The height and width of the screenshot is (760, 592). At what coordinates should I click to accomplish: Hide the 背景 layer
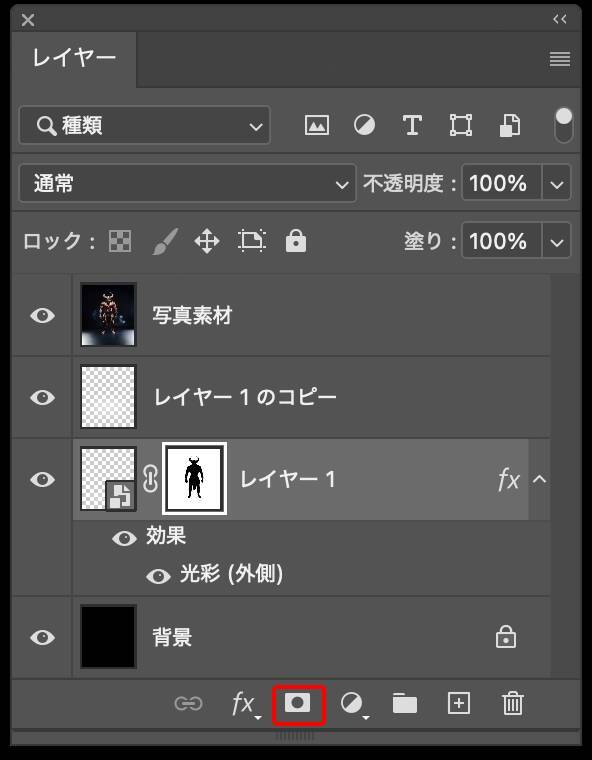click(43, 637)
